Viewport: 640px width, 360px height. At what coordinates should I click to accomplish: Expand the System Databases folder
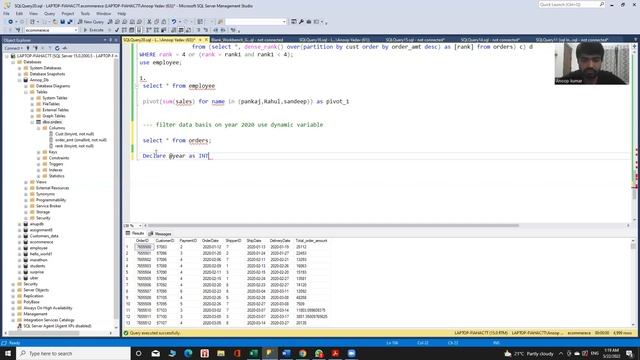(x=20, y=68)
